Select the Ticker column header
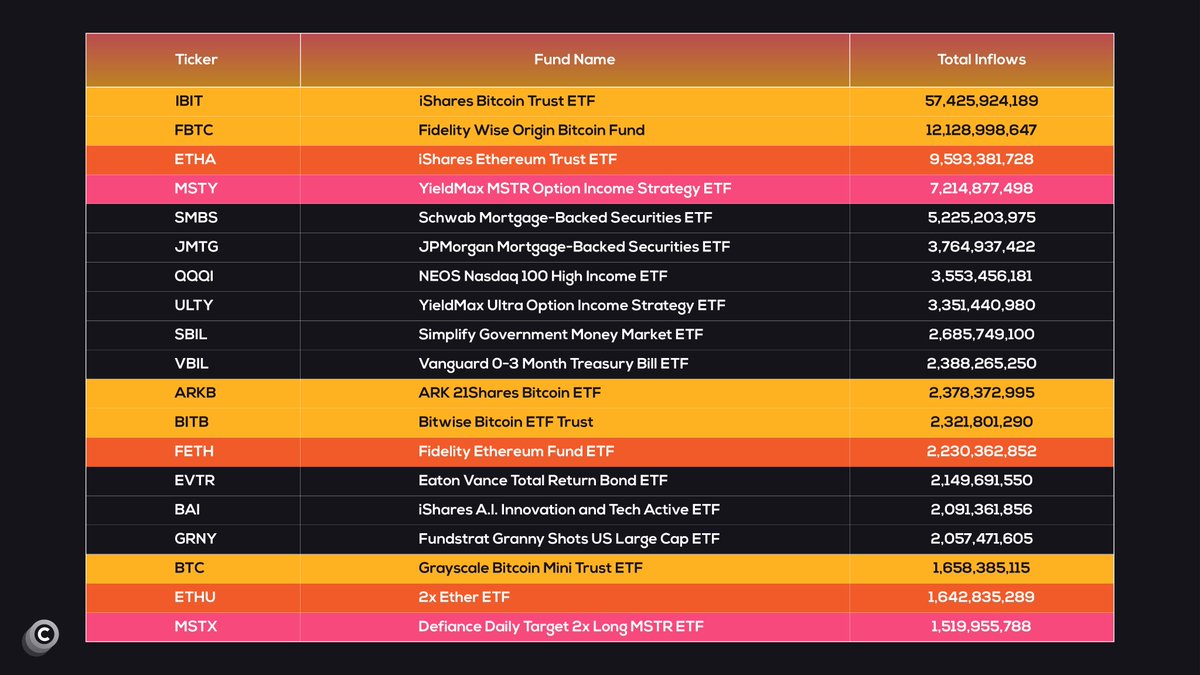1200x675 pixels. point(195,59)
